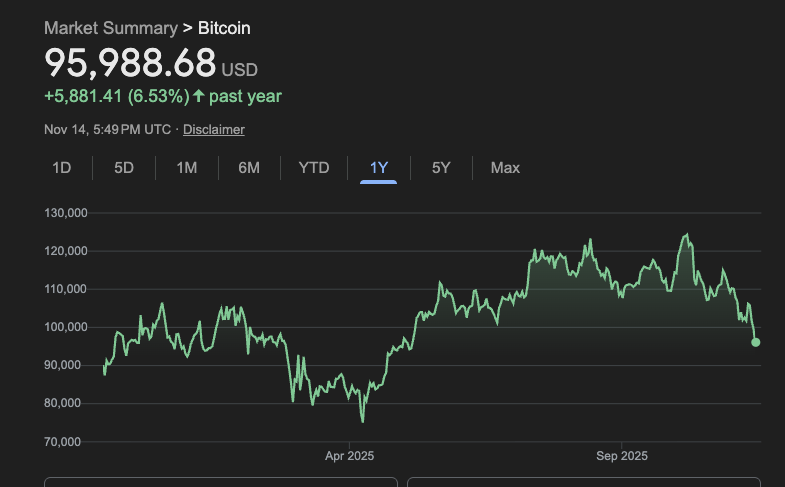Viewport: 785px width, 487px height.
Task: Click the 130,000 y-axis label
Action: pyautogui.click(x=66, y=213)
